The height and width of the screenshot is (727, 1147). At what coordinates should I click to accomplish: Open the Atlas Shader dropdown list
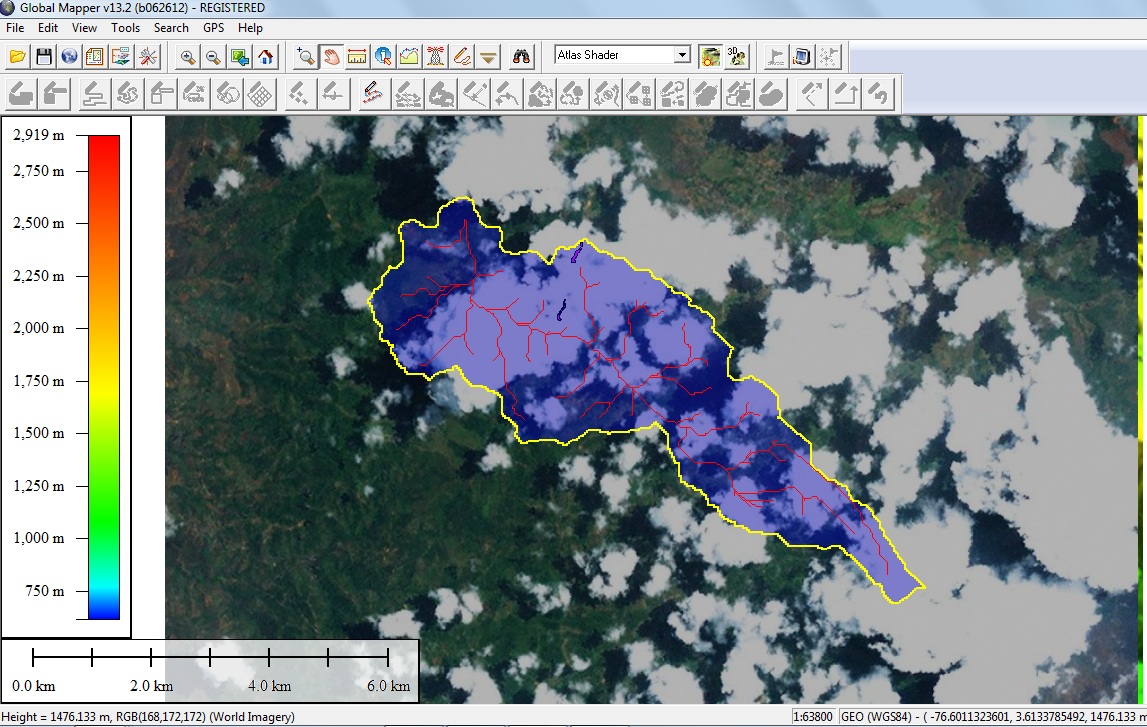tap(683, 55)
